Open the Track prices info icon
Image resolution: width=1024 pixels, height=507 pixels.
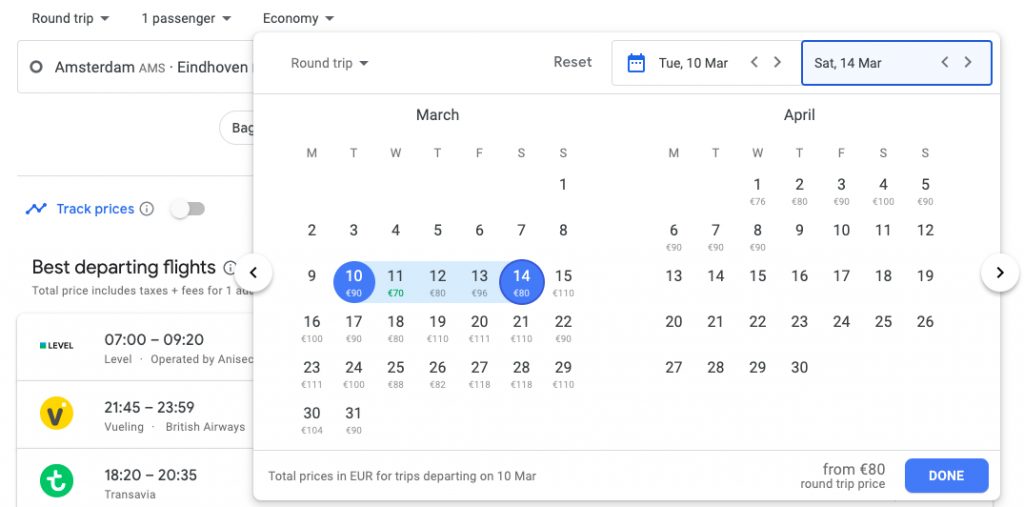(147, 209)
